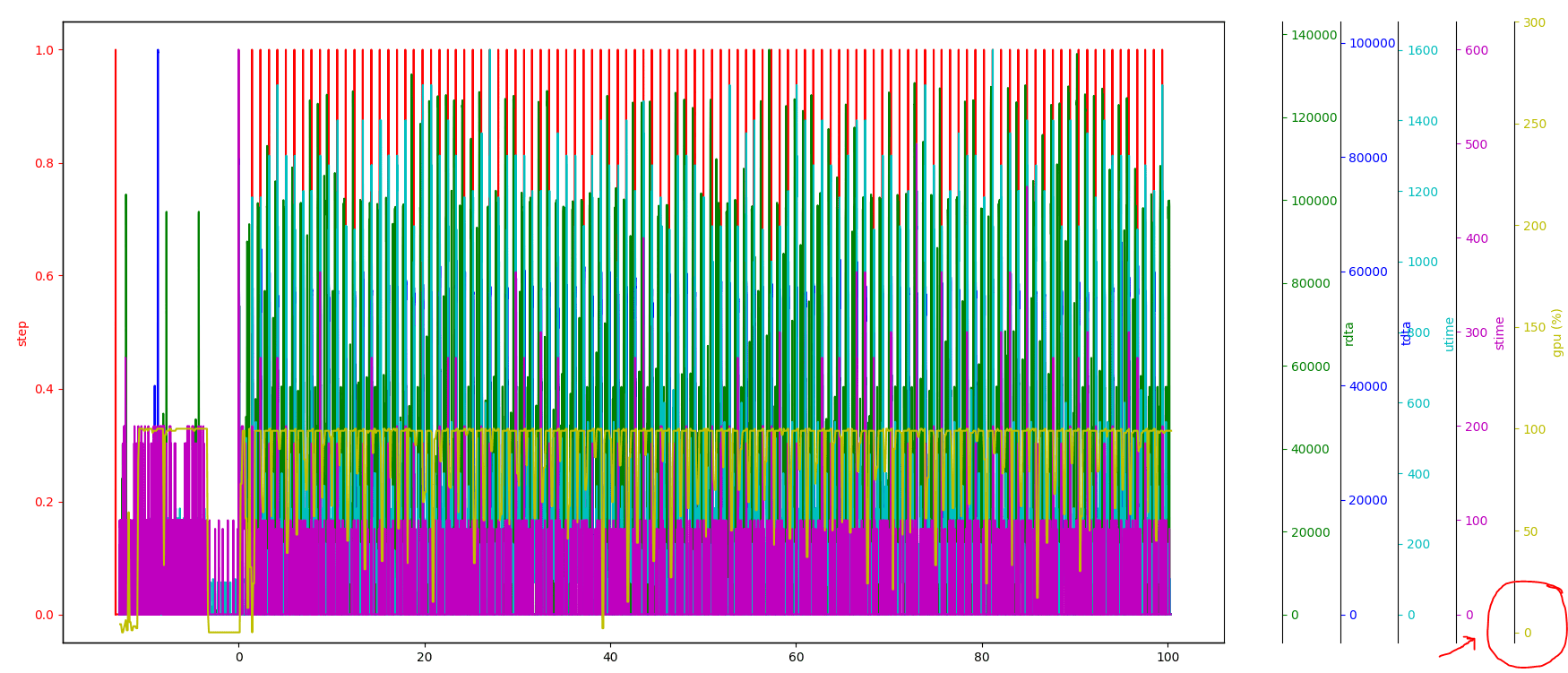Pick the green 60000 tick on rdta axis

pyautogui.click(x=1311, y=367)
